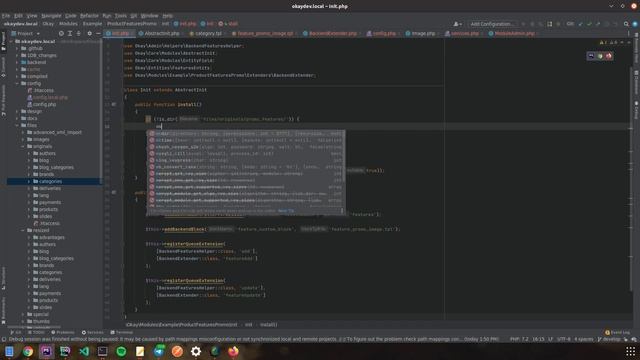
Task: Click the intention bulb icon beside is_dir line
Action: (x=148, y=119)
